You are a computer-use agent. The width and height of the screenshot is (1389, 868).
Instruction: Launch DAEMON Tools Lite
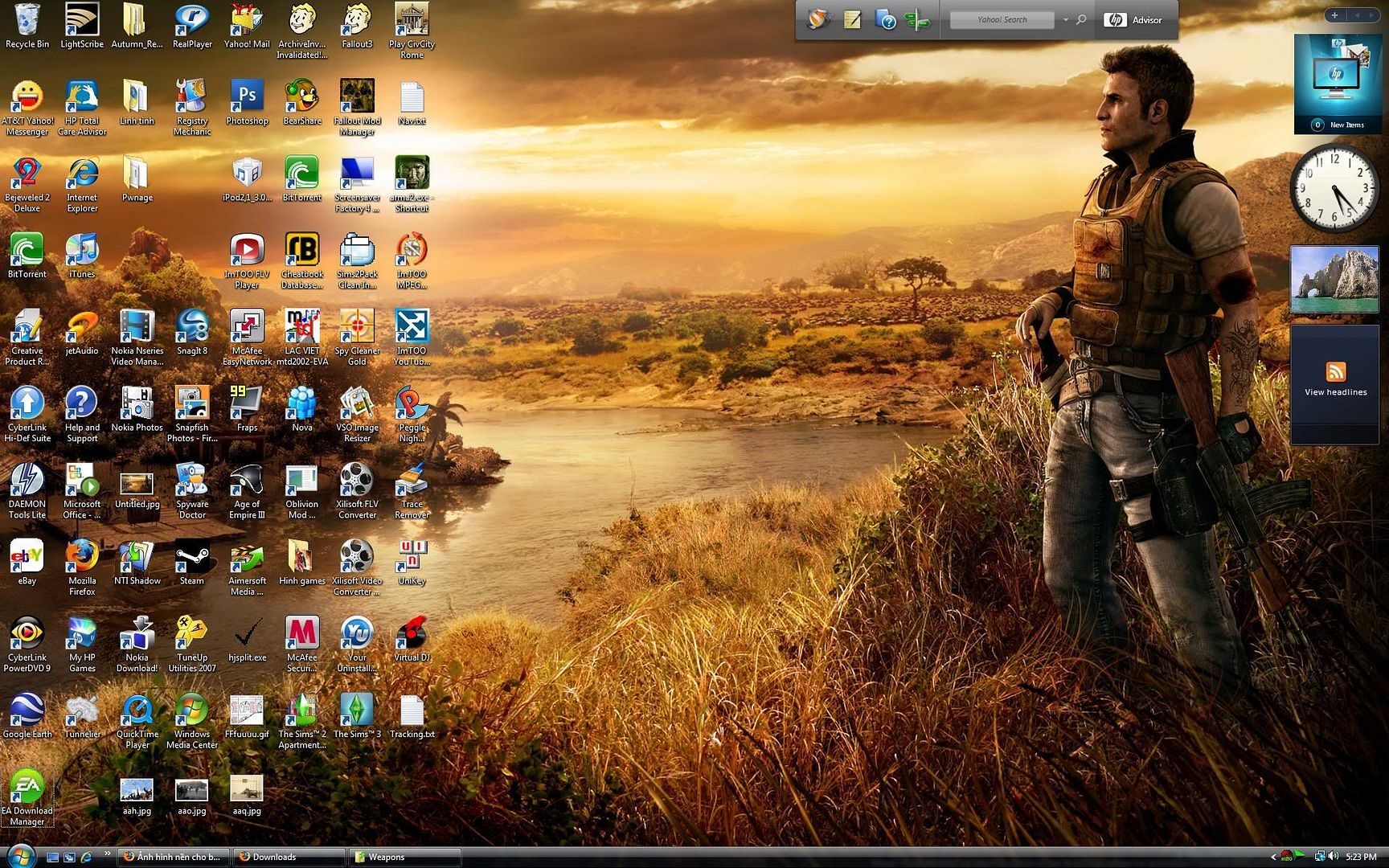click(x=27, y=490)
